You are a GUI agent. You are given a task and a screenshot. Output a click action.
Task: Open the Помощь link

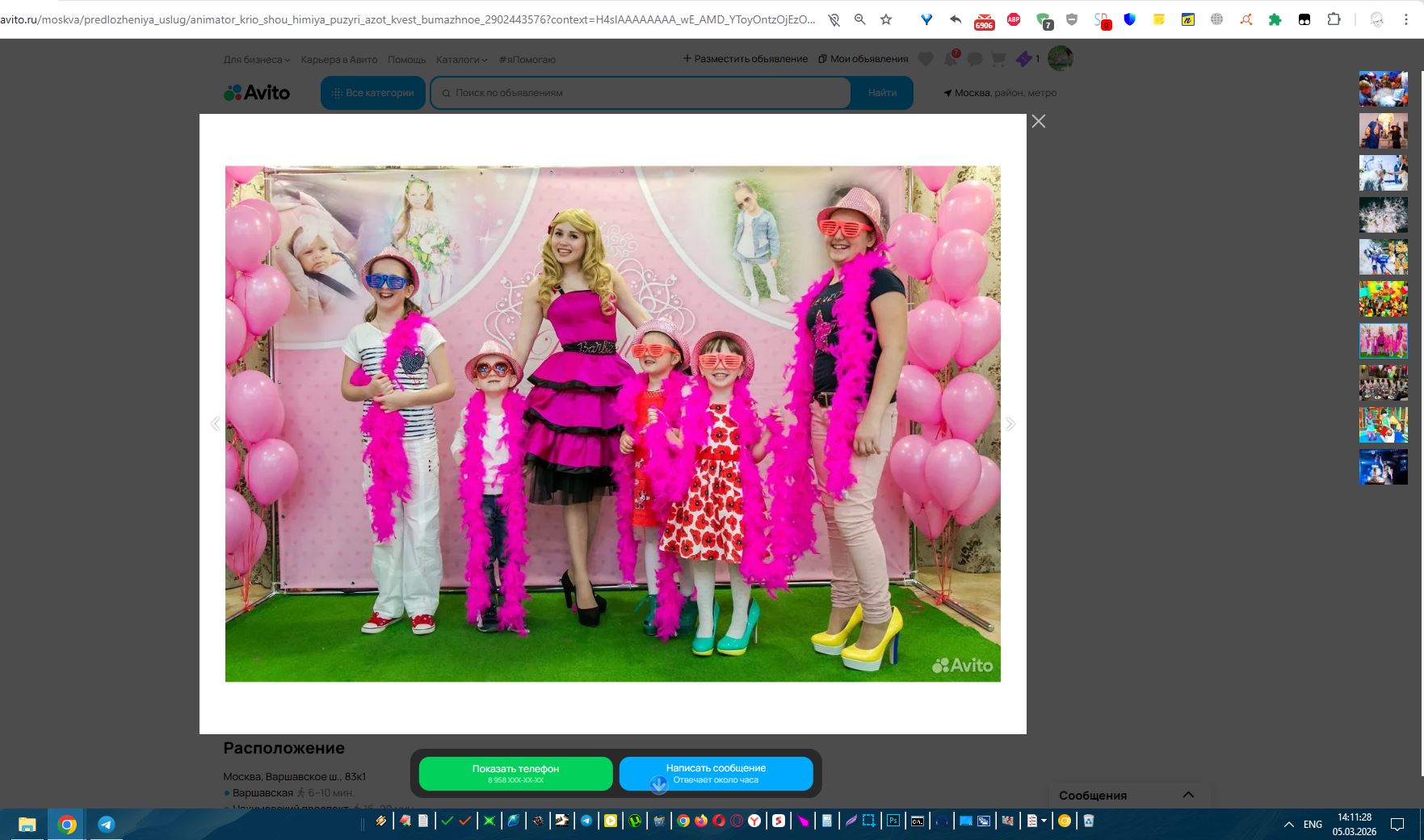pyautogui.click(x=406, y=60)
